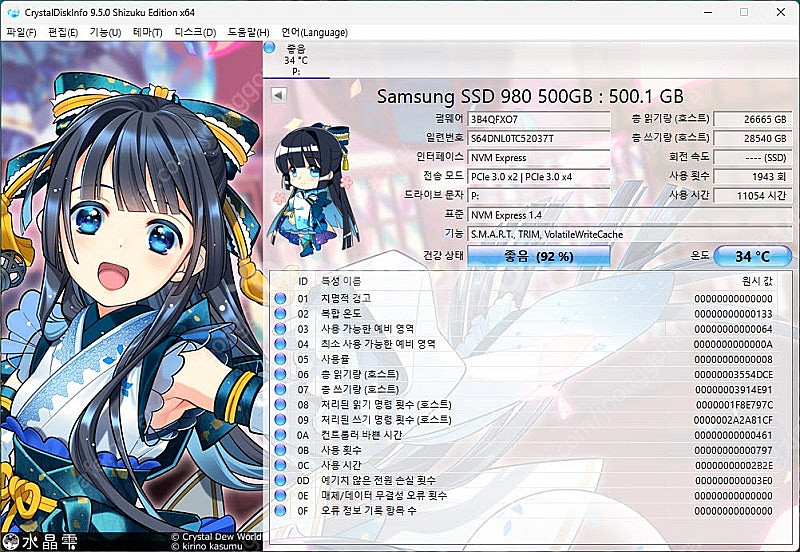This screenshot has width=800, height=552.
Task: Click raw value 000000000000000A
Action: pos(733,344)
